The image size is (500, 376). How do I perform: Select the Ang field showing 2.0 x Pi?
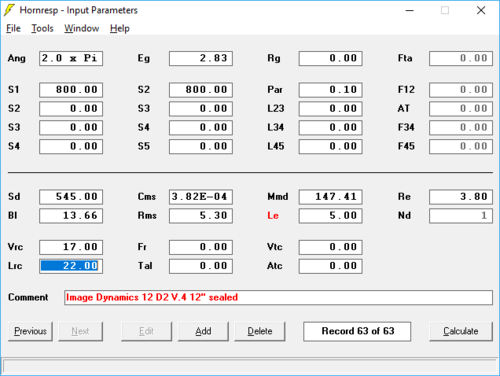tap(71, 58)
